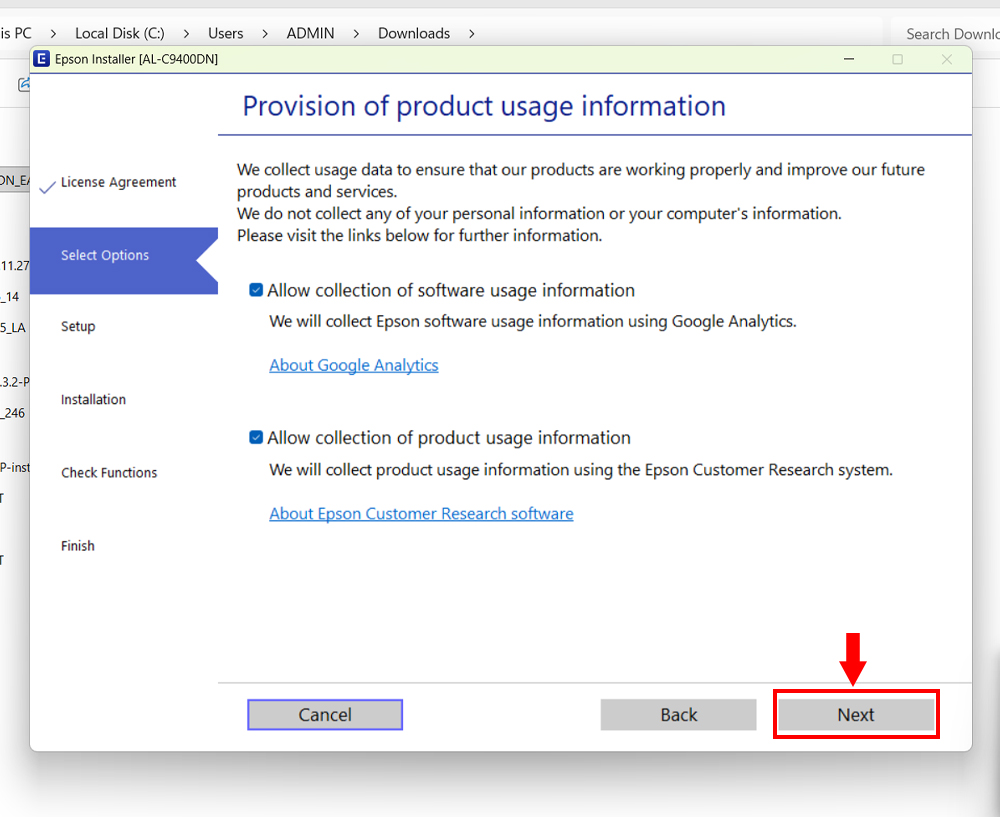Focus the Search Downloads field in Explorer

944,34
